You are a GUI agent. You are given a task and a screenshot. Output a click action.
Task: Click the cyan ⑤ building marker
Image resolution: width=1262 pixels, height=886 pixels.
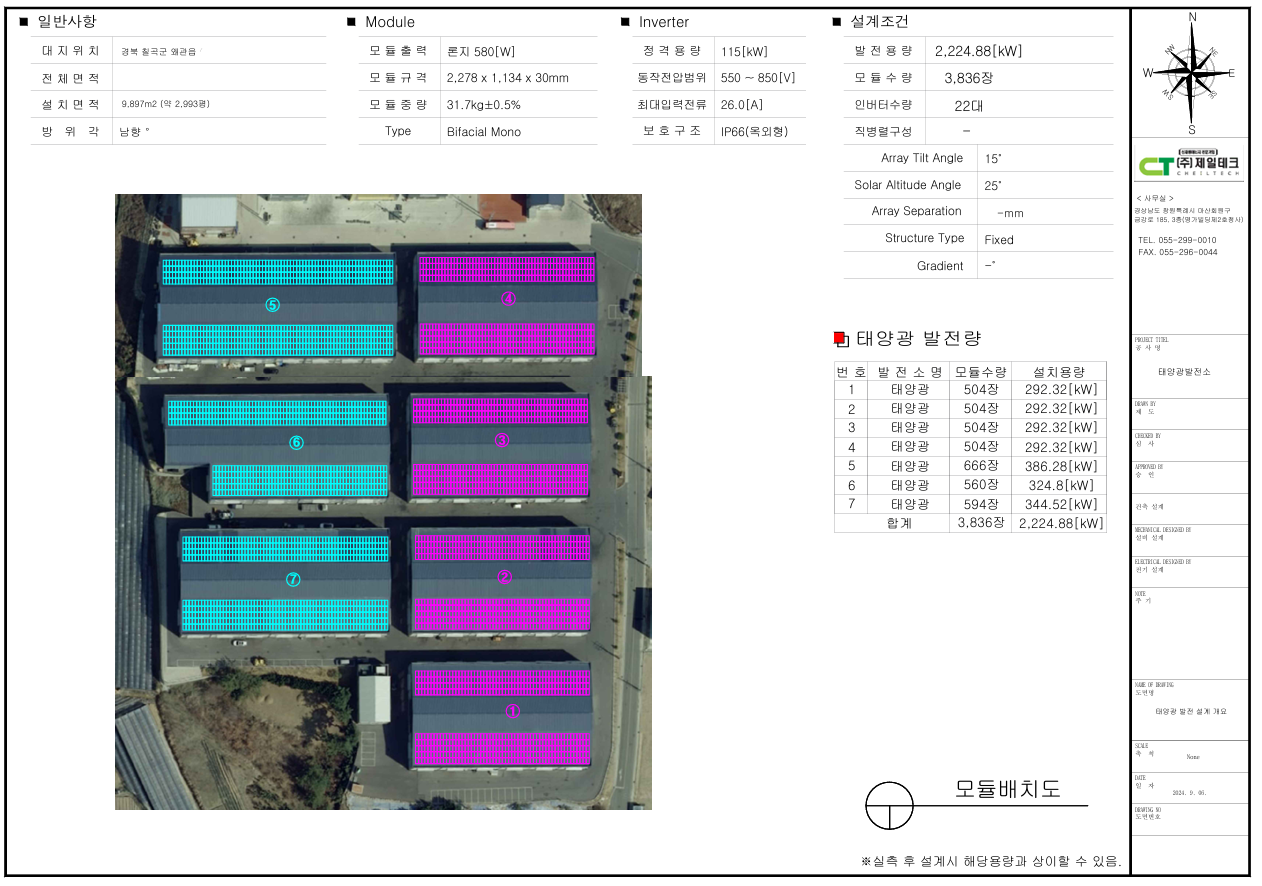click(x=272, y=305)
